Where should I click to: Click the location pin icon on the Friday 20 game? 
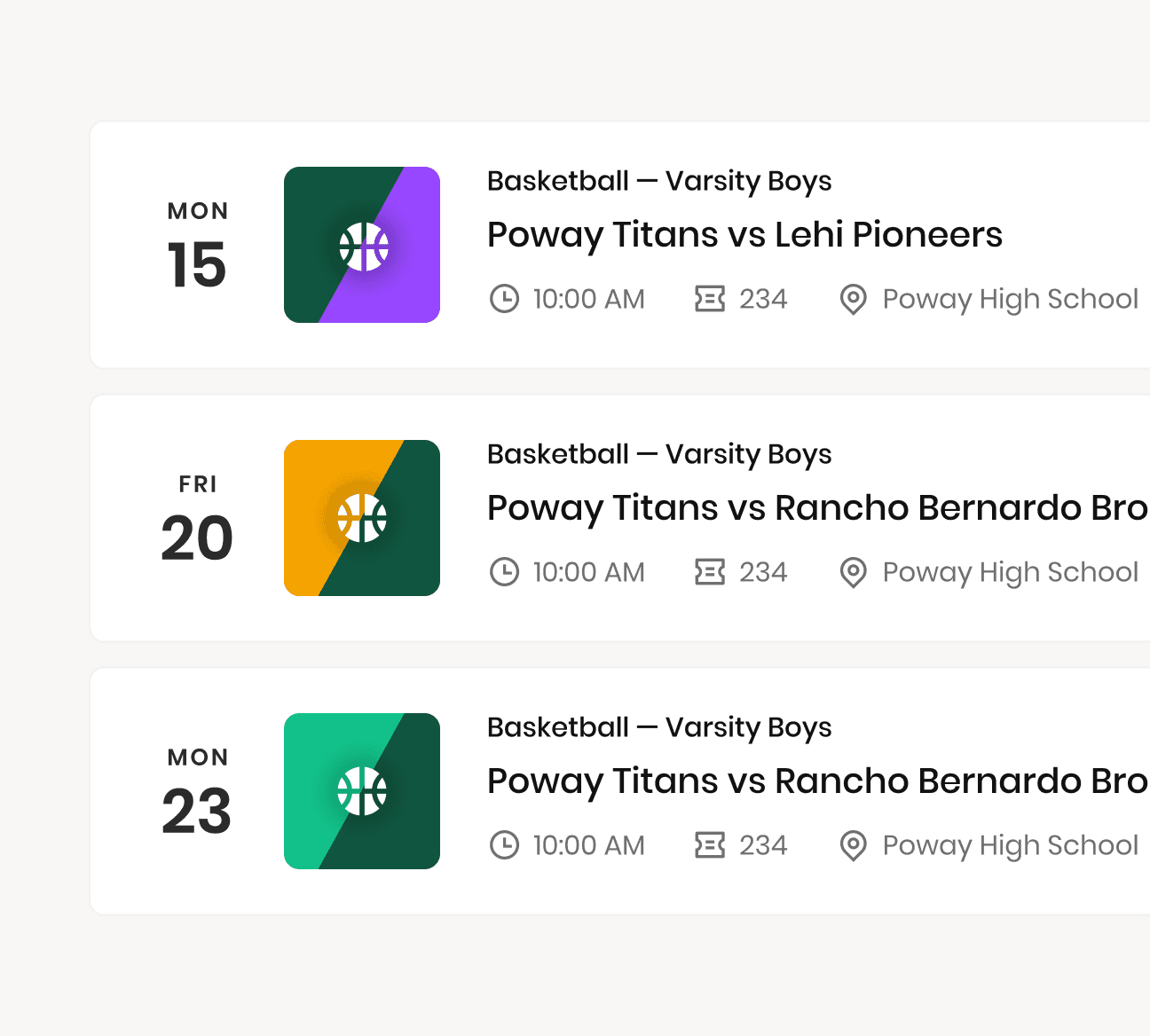(853, 573)
